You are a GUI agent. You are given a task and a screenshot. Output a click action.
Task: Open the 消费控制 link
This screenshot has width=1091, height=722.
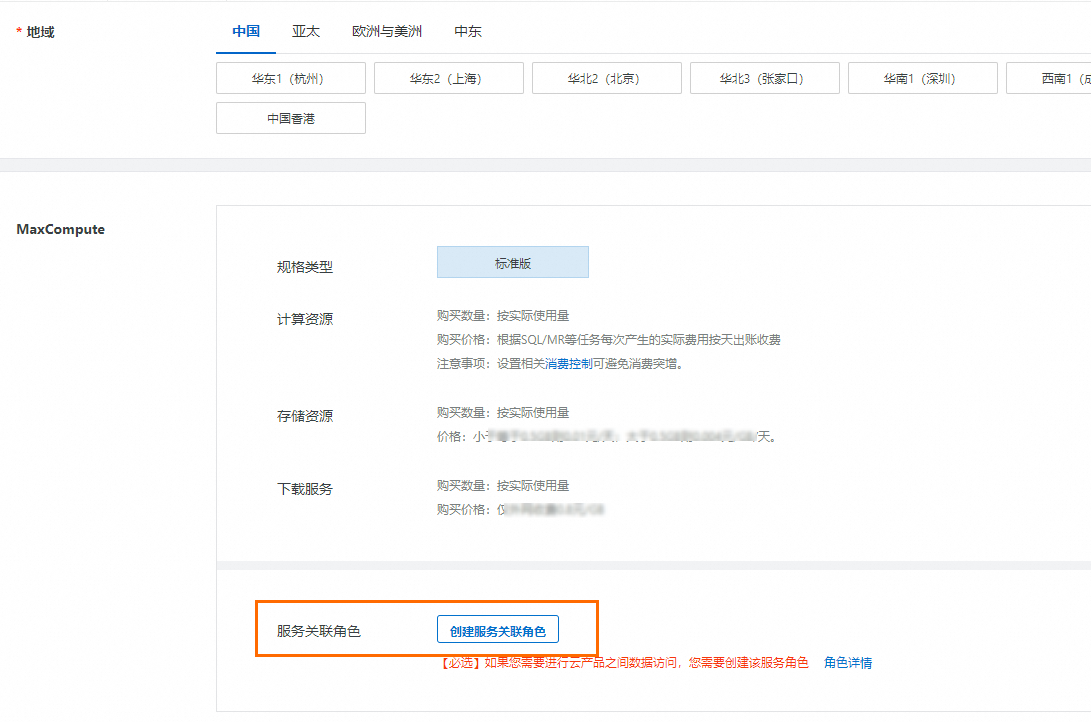point(569,364)
